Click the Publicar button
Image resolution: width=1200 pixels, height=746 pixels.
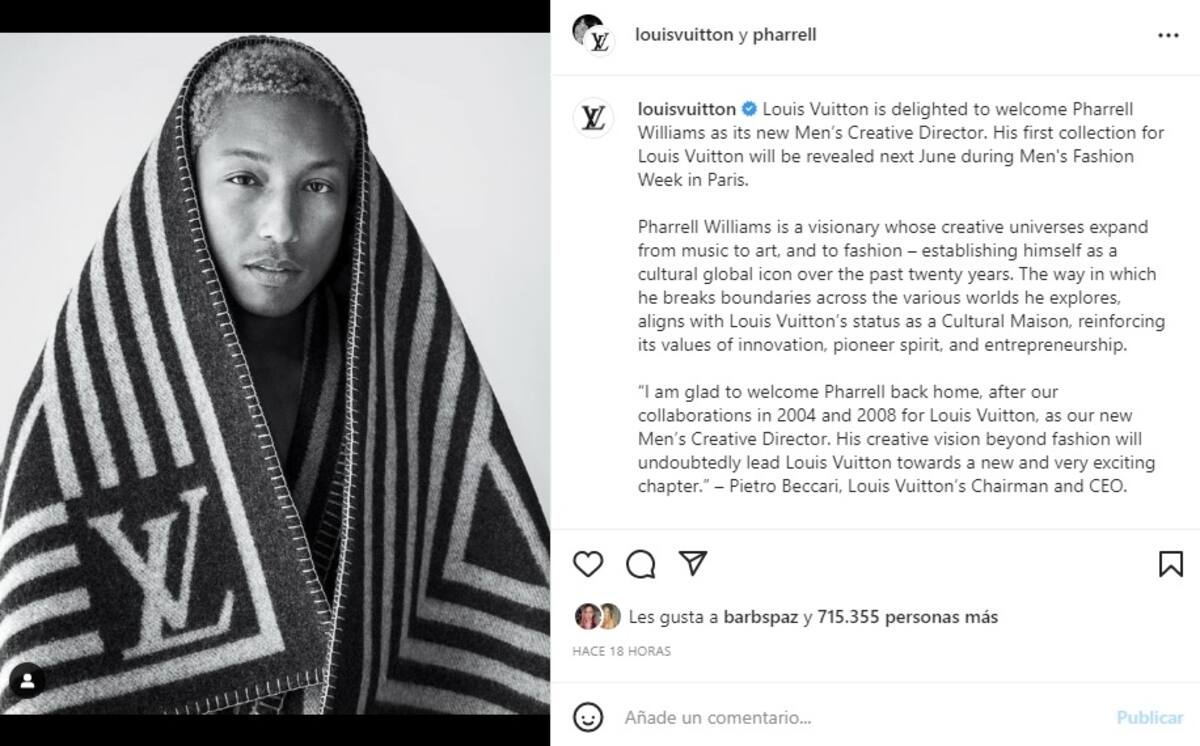[x=1150, y=717]
